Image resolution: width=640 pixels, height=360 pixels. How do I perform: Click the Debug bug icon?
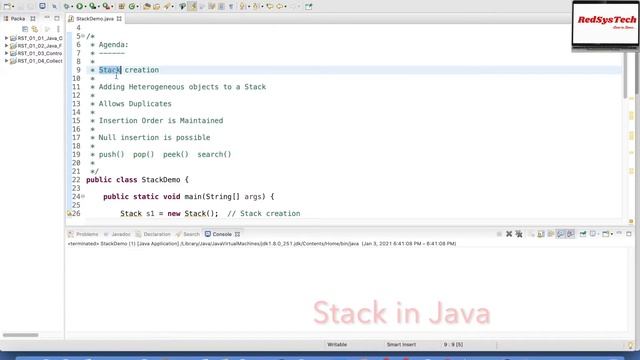(67, 7)
